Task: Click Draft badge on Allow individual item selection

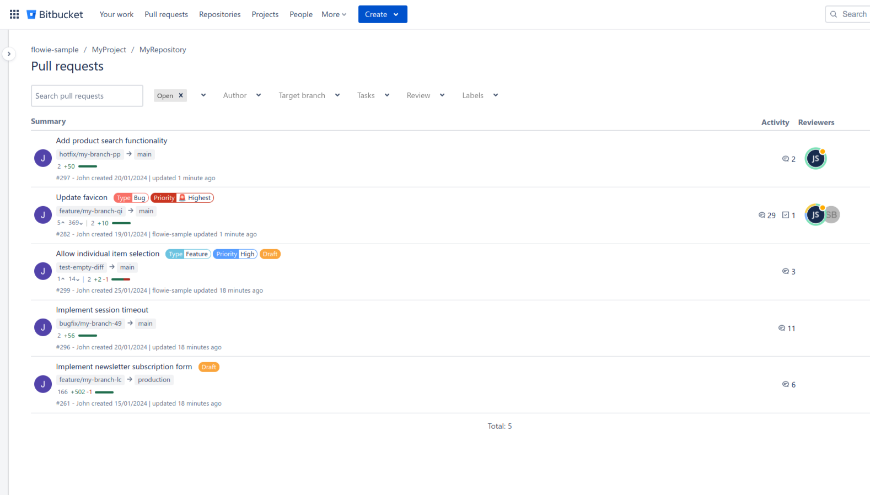Action: 270,254
